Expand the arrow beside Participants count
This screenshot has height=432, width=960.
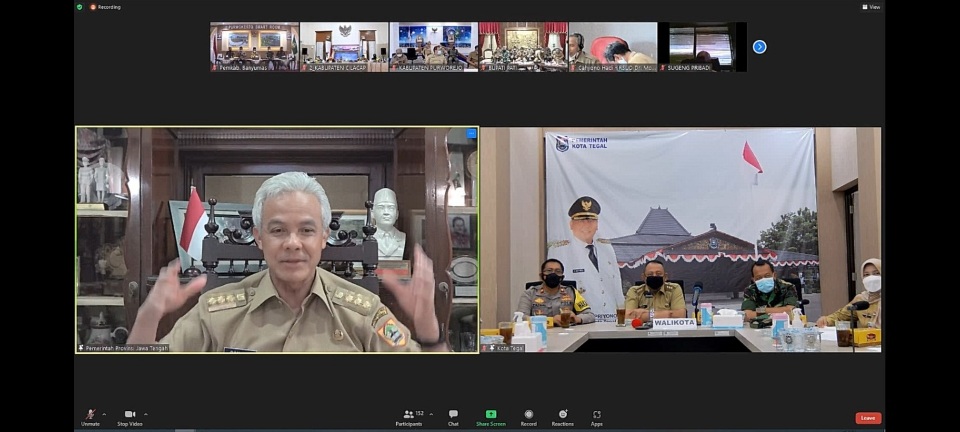[431, 414]
